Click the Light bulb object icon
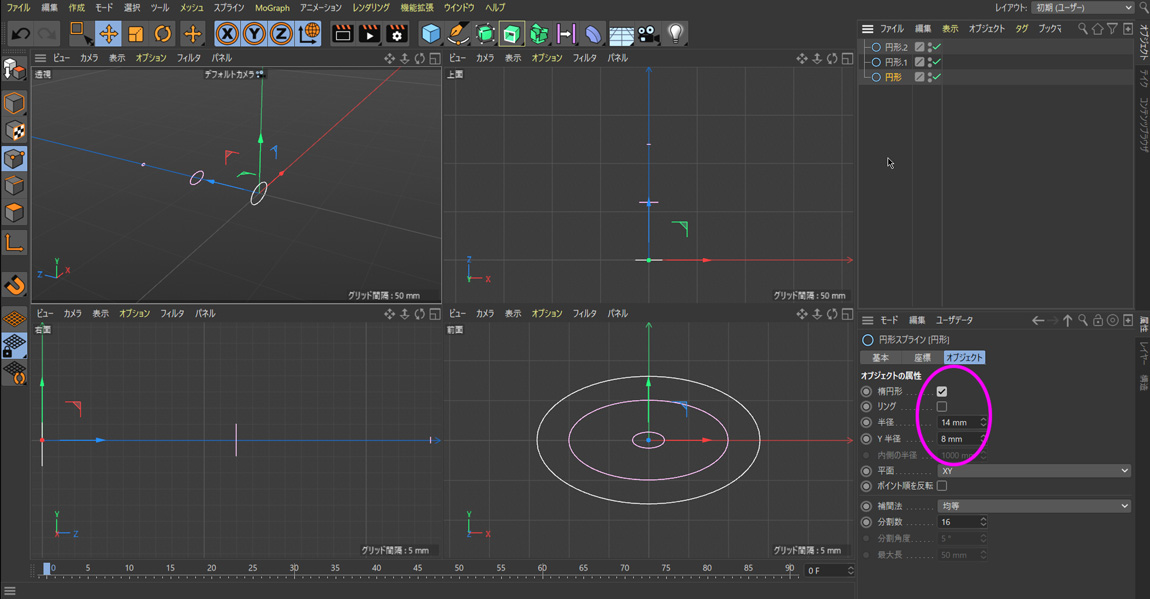This screenshot has width=1150, height=599. 676,34
